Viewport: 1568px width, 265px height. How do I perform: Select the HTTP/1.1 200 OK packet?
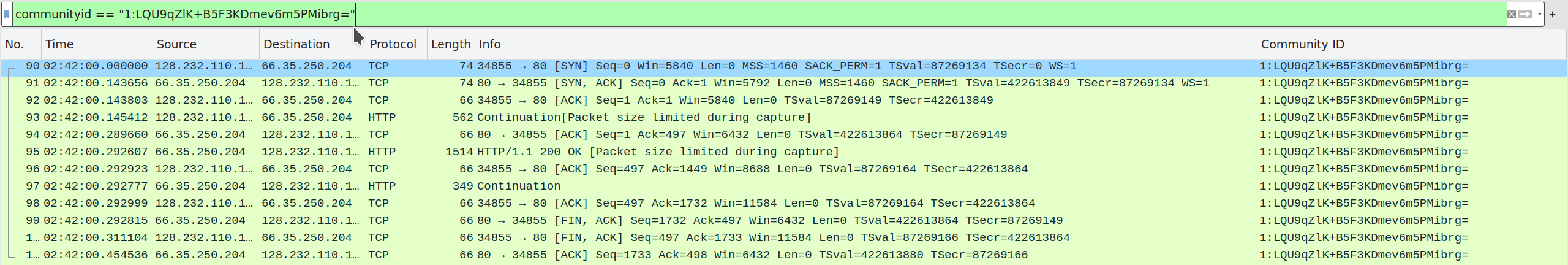coord(784,152)
